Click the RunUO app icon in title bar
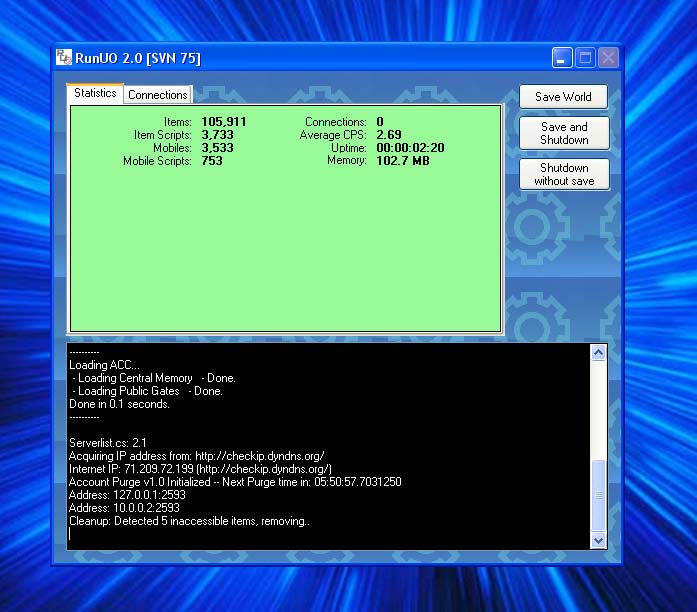This screenshot has height=612, width=697. [x=64, y=58]
